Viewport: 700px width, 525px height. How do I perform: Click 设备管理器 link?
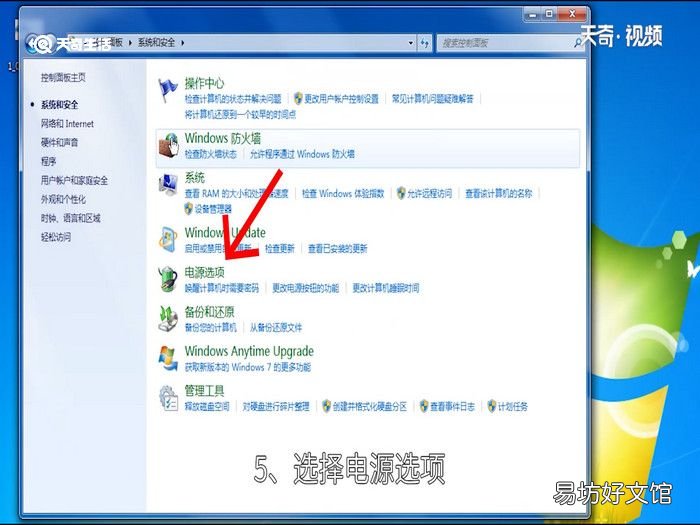tap(213, 209)
